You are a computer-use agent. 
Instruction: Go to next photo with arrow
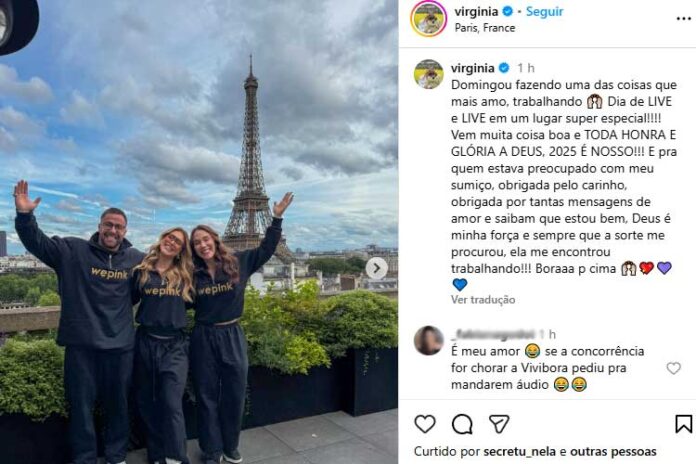pos(376,268)
